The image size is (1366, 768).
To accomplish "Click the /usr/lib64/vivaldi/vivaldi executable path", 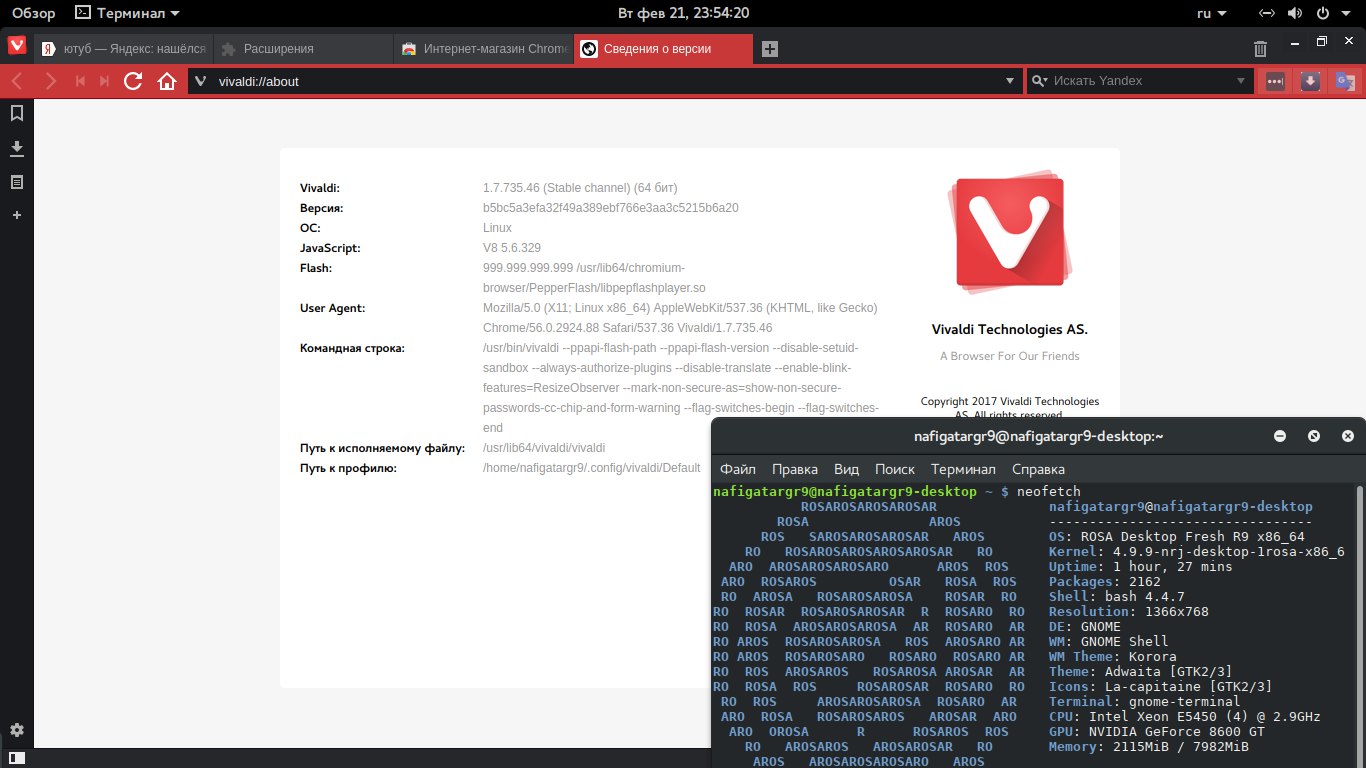I will (x=544, y=448).
